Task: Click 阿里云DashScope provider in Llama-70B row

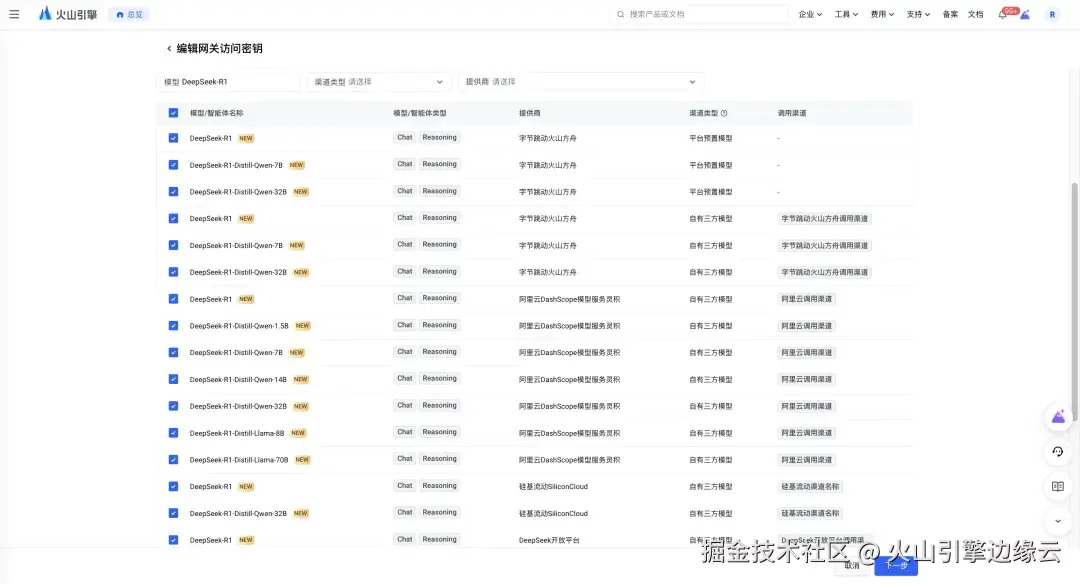Action: 570,459
